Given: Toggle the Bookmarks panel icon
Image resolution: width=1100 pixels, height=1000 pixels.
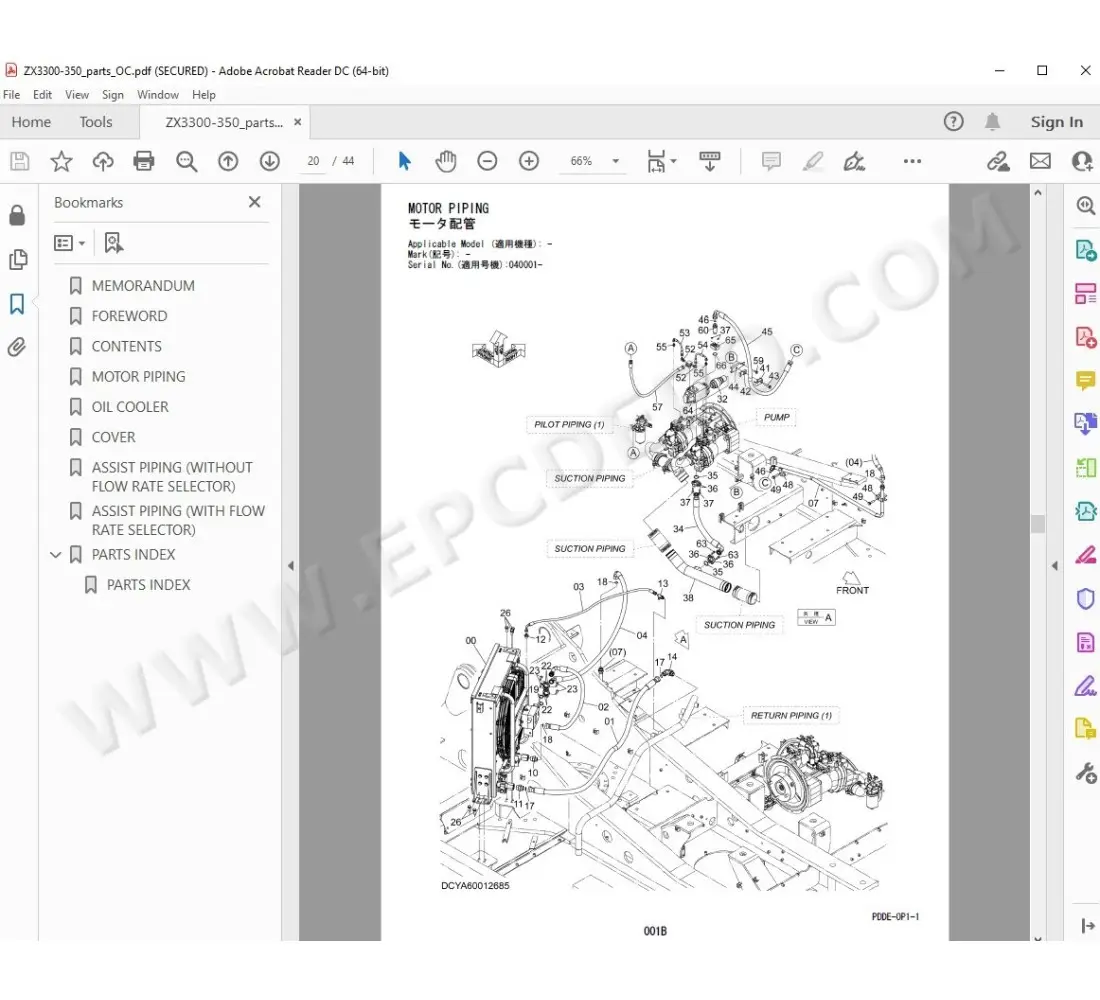Looking at the screenshot, I should 17,304.
